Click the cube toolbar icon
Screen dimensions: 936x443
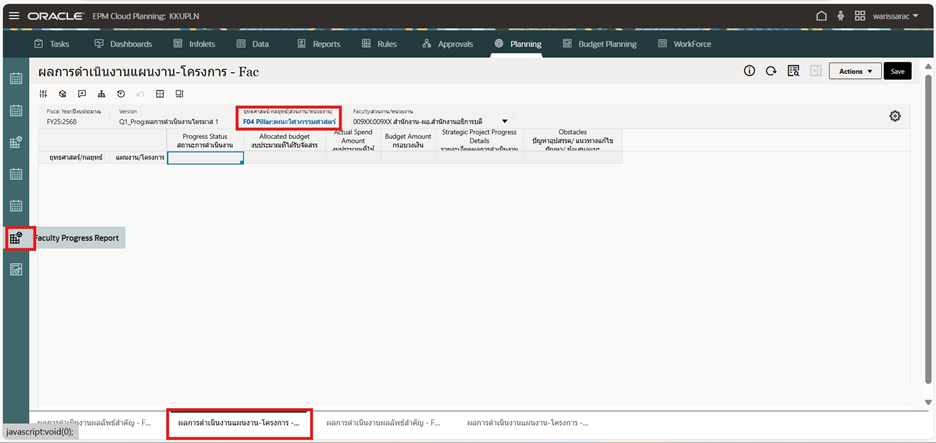point(62,94)
